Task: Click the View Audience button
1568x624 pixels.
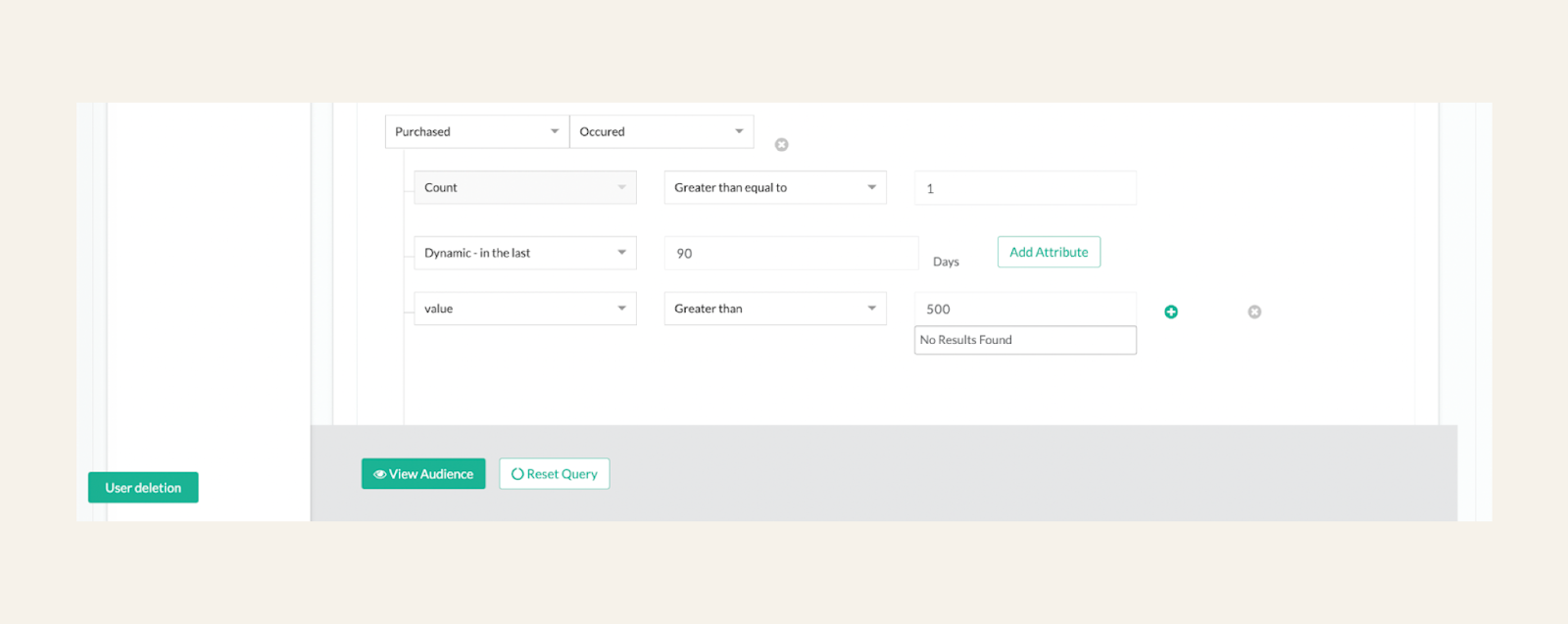Action: tap(423, 474)
